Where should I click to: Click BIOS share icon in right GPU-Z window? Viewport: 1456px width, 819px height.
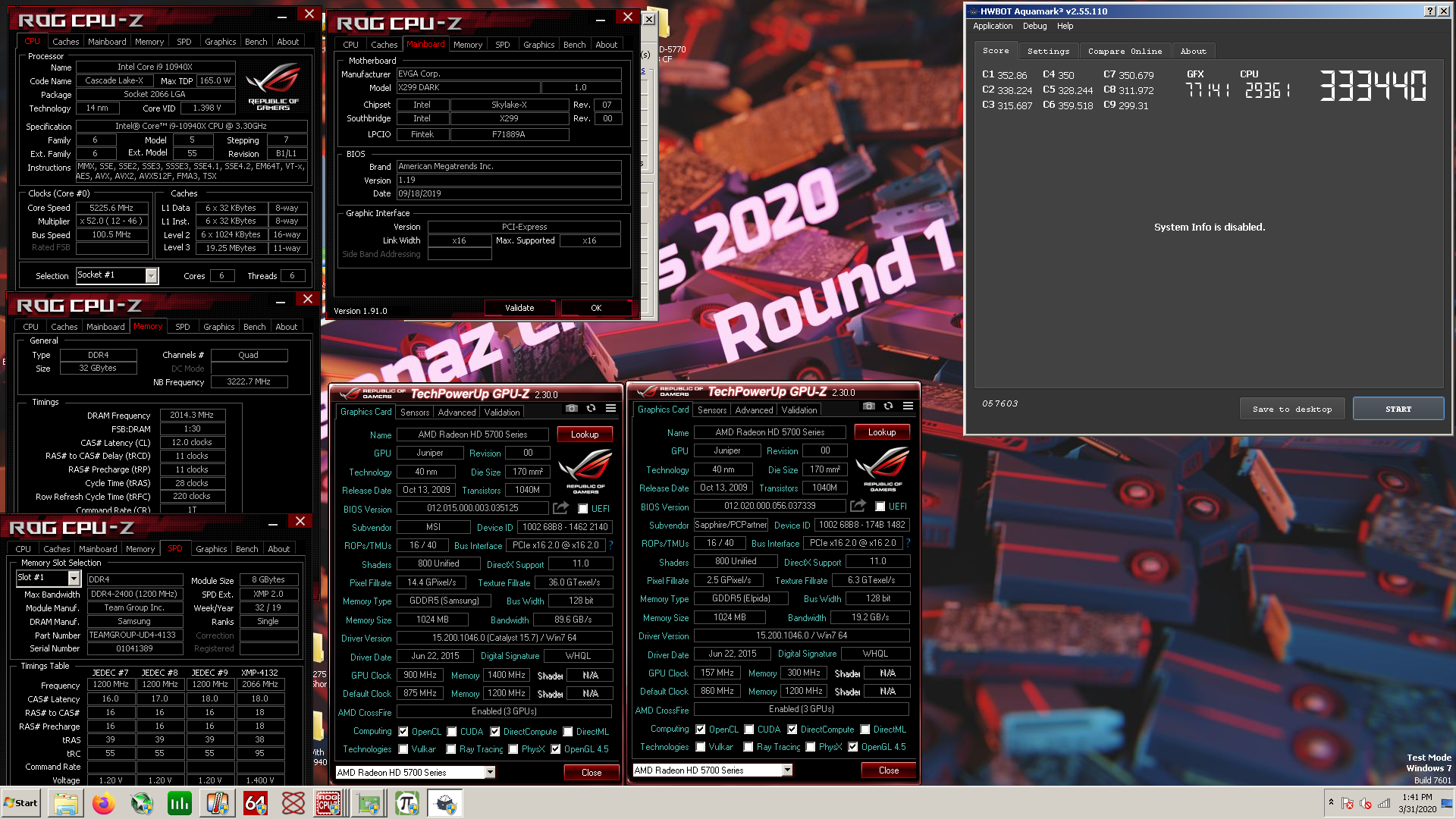click(x=858, y=506)
